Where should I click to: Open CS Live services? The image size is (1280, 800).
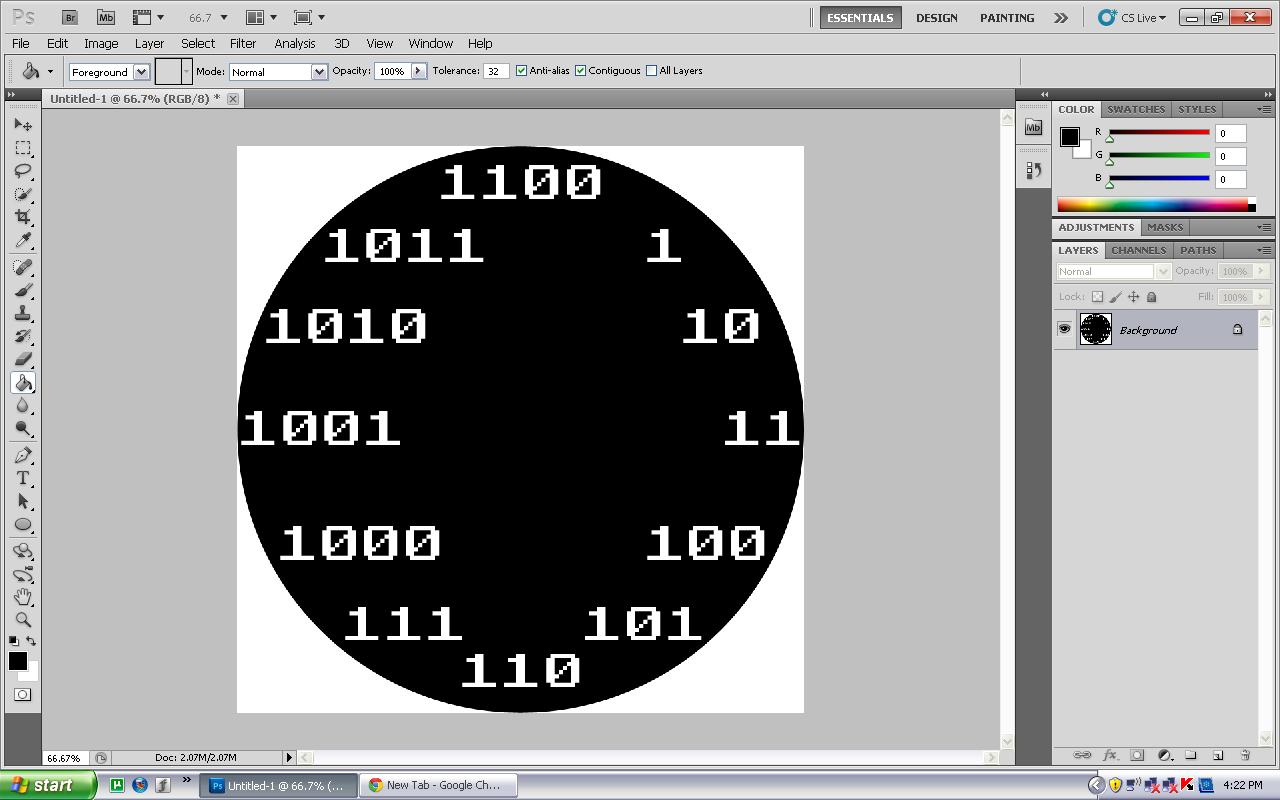click(x=1132, y=17)
